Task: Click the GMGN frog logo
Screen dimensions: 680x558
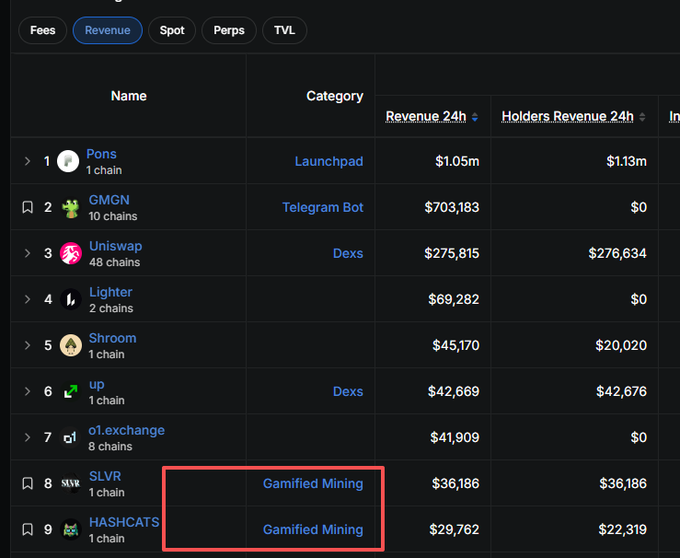Action: click(x=71, y=209)
